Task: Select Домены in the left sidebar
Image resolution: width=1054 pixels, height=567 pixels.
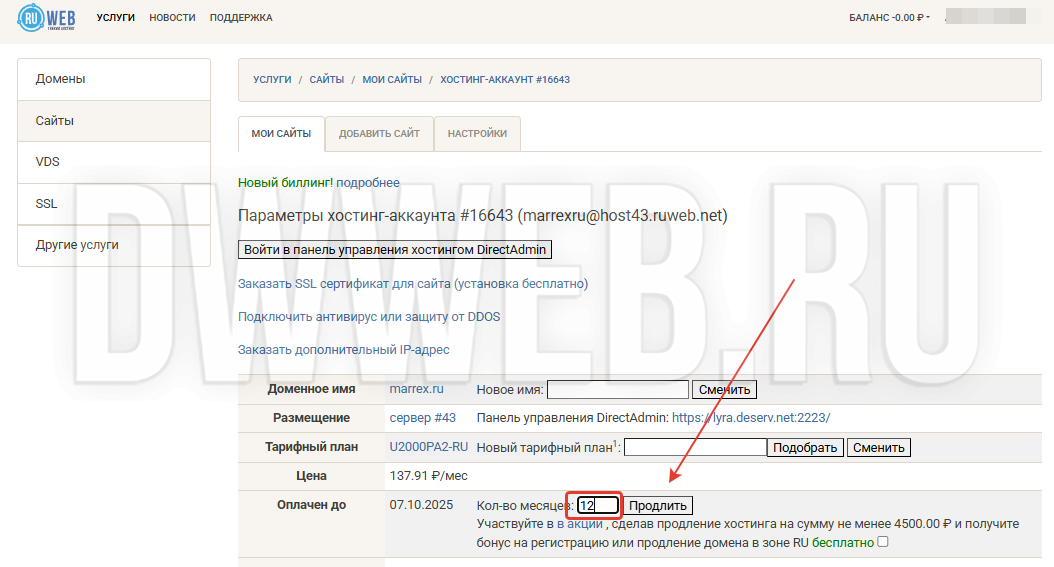Action: (x=114, y=79)
